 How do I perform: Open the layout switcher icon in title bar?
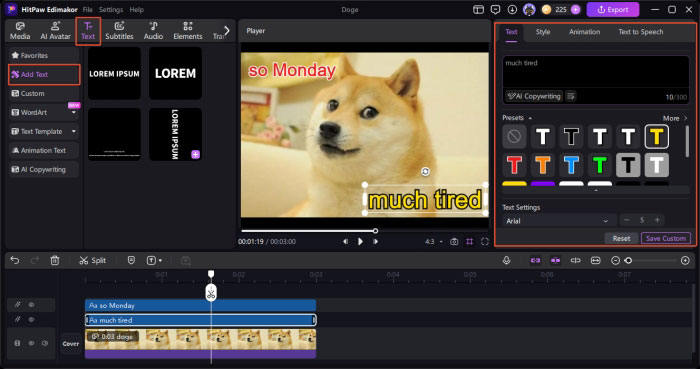coord(479,9)
